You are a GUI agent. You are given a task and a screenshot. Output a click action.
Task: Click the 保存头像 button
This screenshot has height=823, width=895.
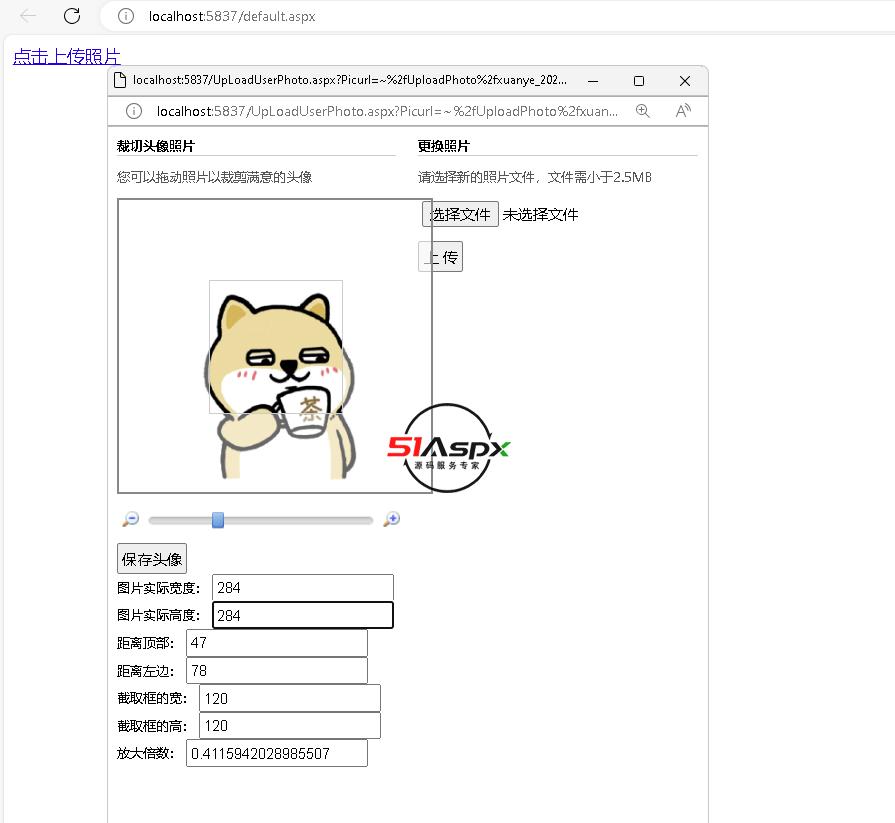click(152, 559)
